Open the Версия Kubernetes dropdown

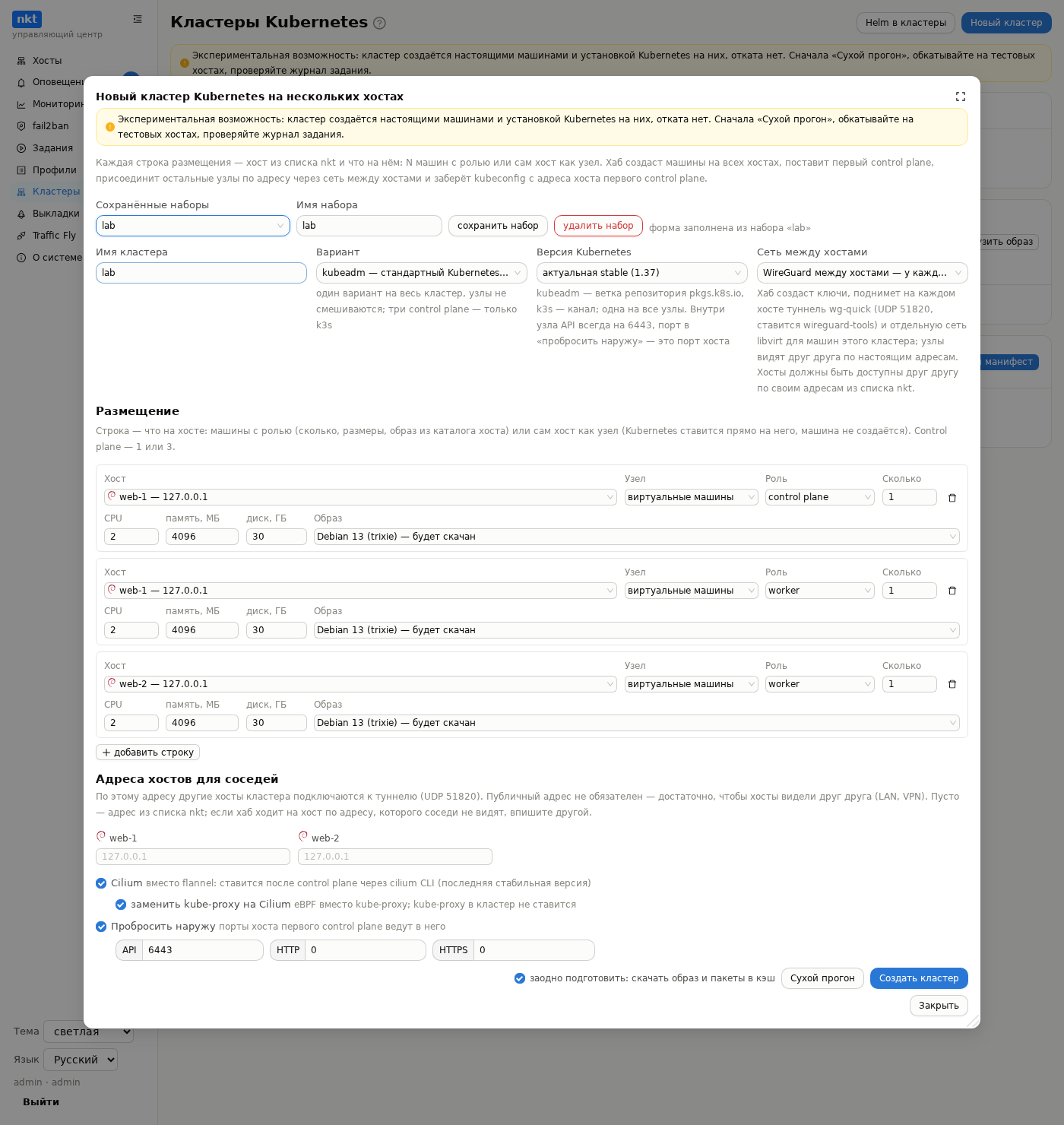642,273
